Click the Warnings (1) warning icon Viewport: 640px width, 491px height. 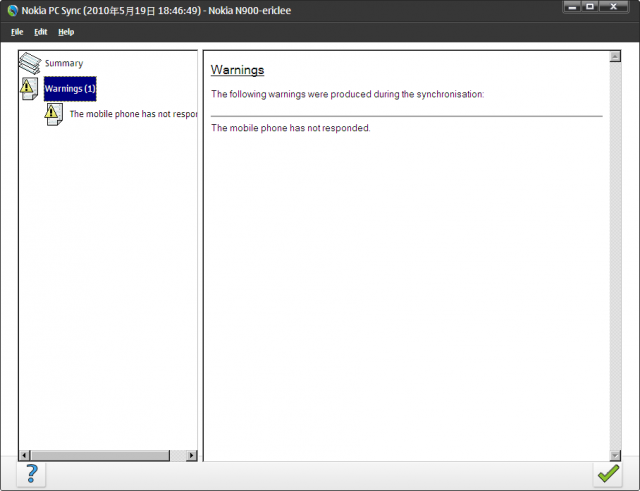[29, 89]
